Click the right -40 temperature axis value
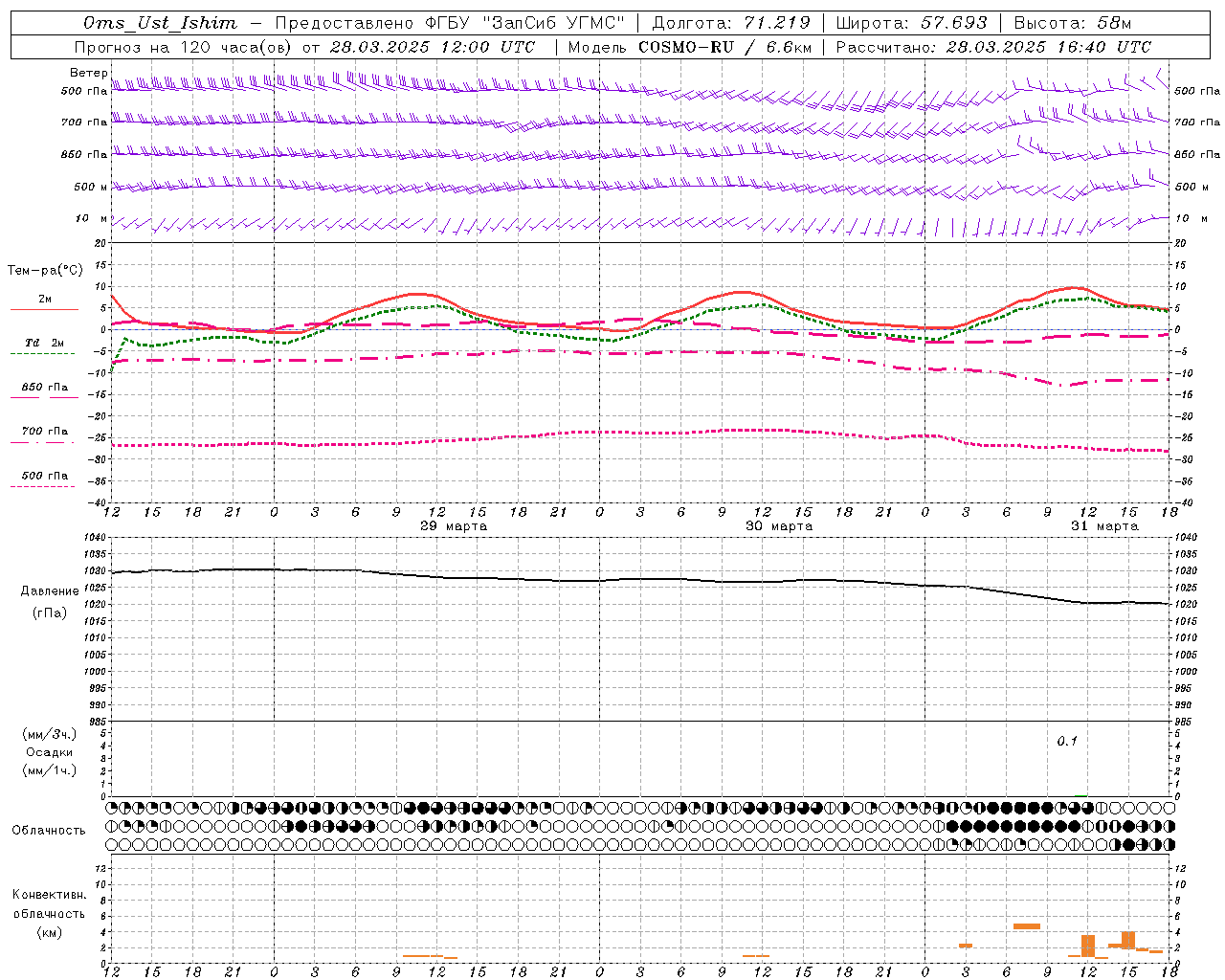The width and height of the screenshot is (1225, 980). (1184, 503)
